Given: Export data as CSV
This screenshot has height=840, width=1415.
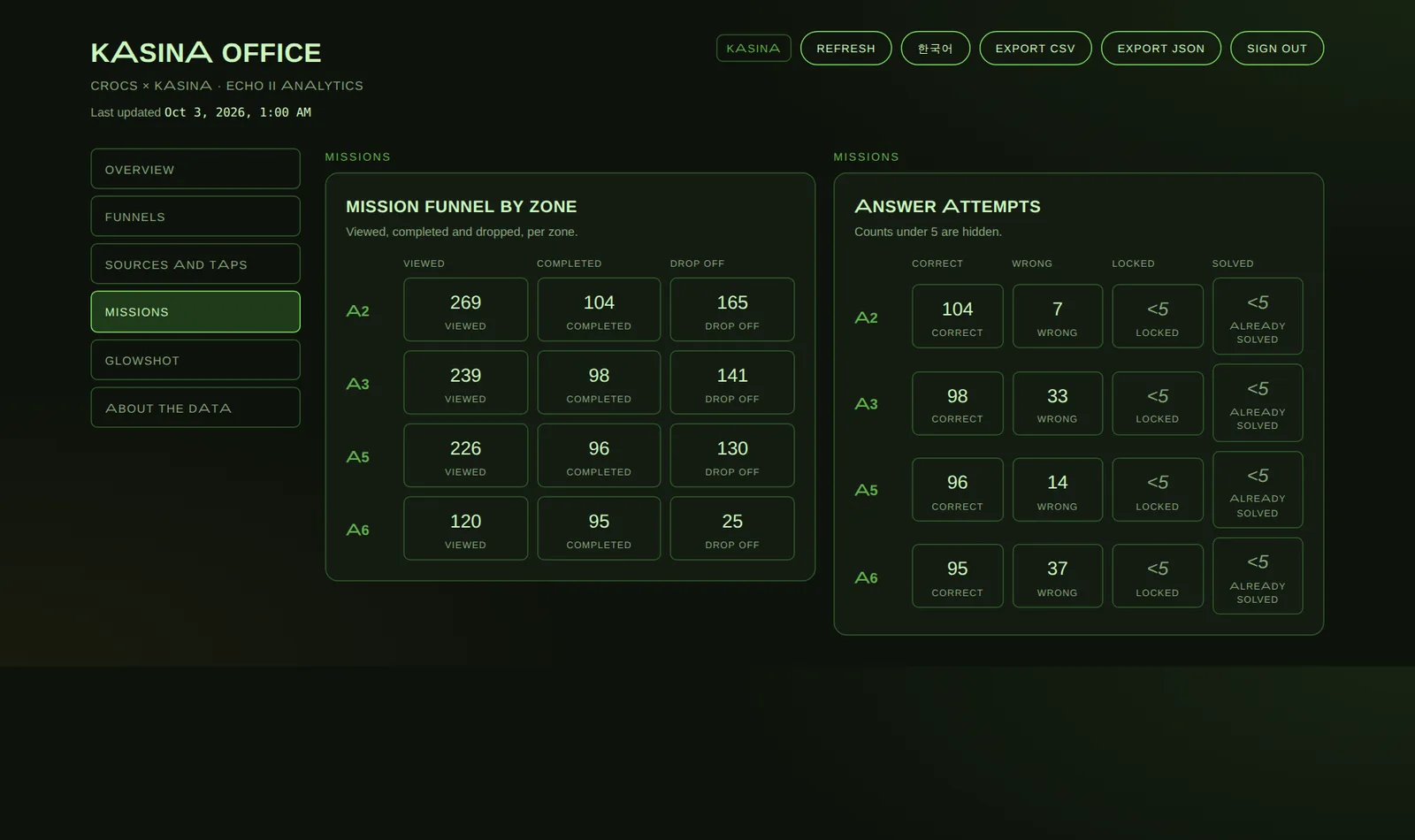Looking at the screenshot, I should [1035, 49].
